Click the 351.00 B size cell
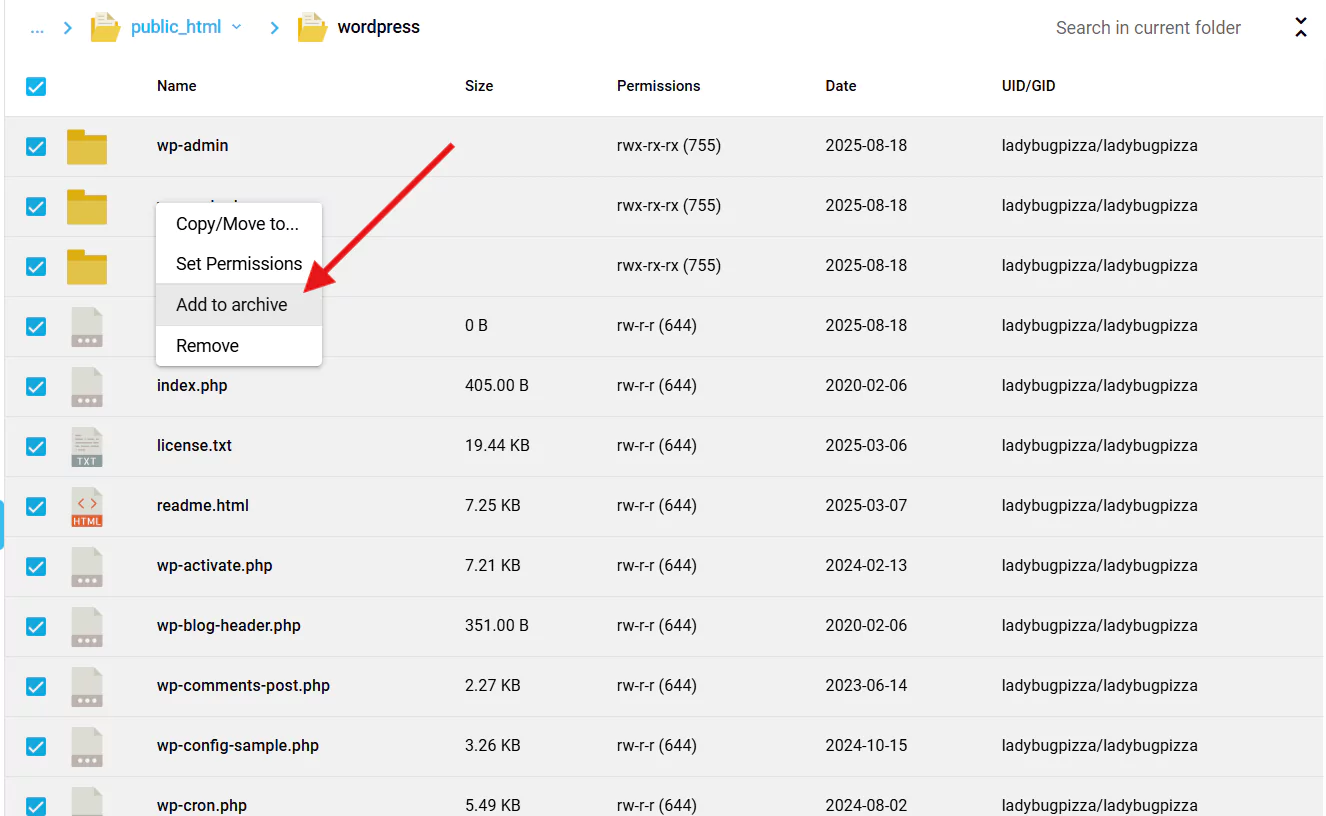Screen dimensions: 1326x816 point(497,626)
